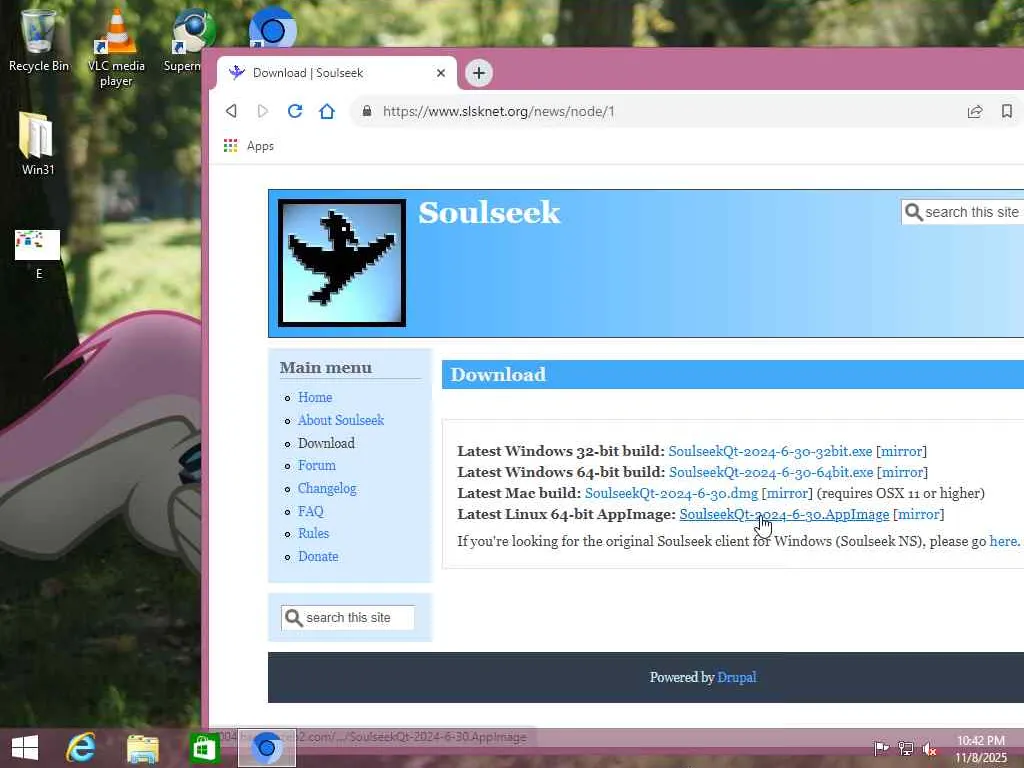Image resolution: width=1024 pixels, height=768 pixels.
Task: Open FAQ in the Main menu
Action: pyautogui.click(x=311, y=511)
